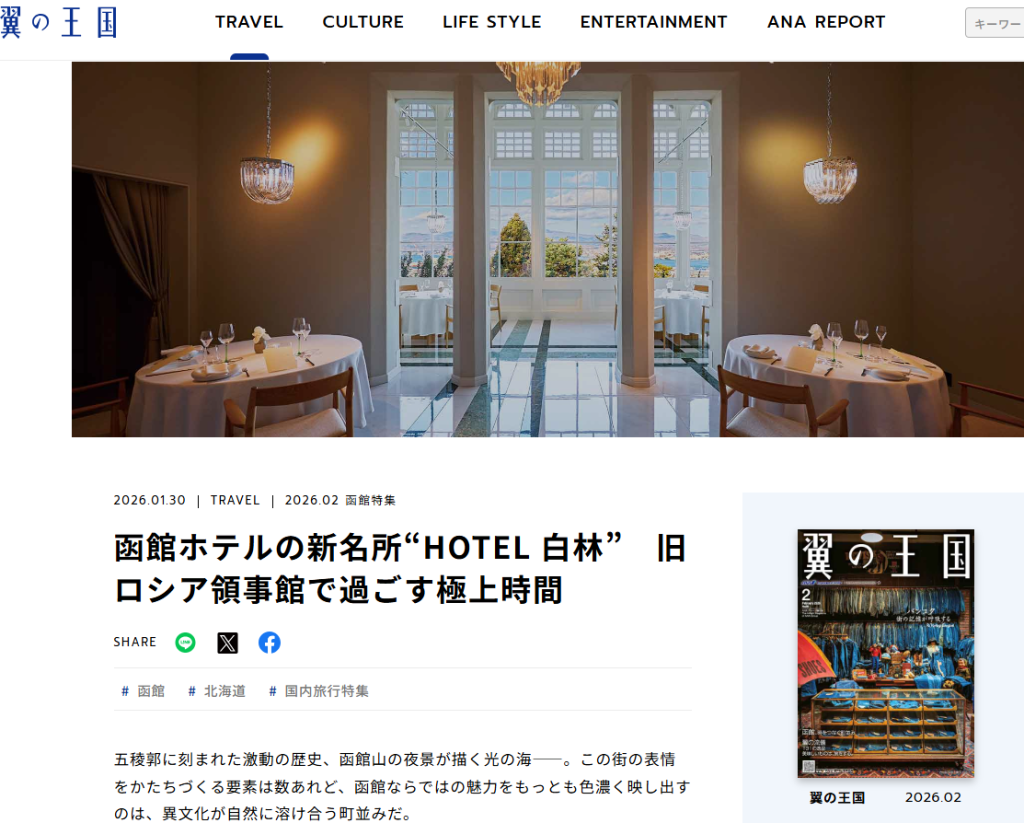Click the hotel dining room hero image
Viewport: 1024px width, 823px height.
pos(548,249)
